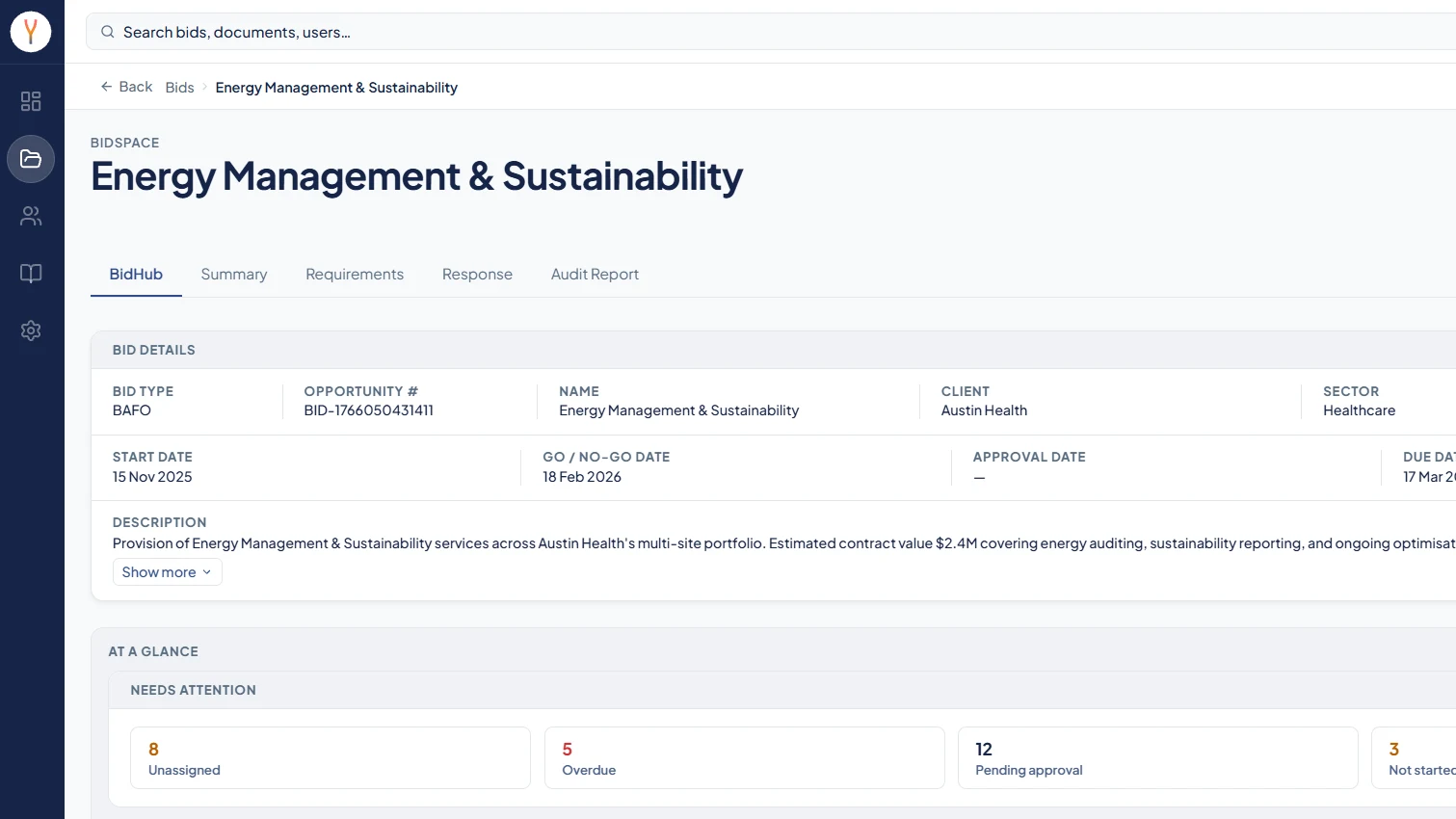Click the AT A GLANCE heading
This screenshot has width=1456, height=819.
(153, 651)
